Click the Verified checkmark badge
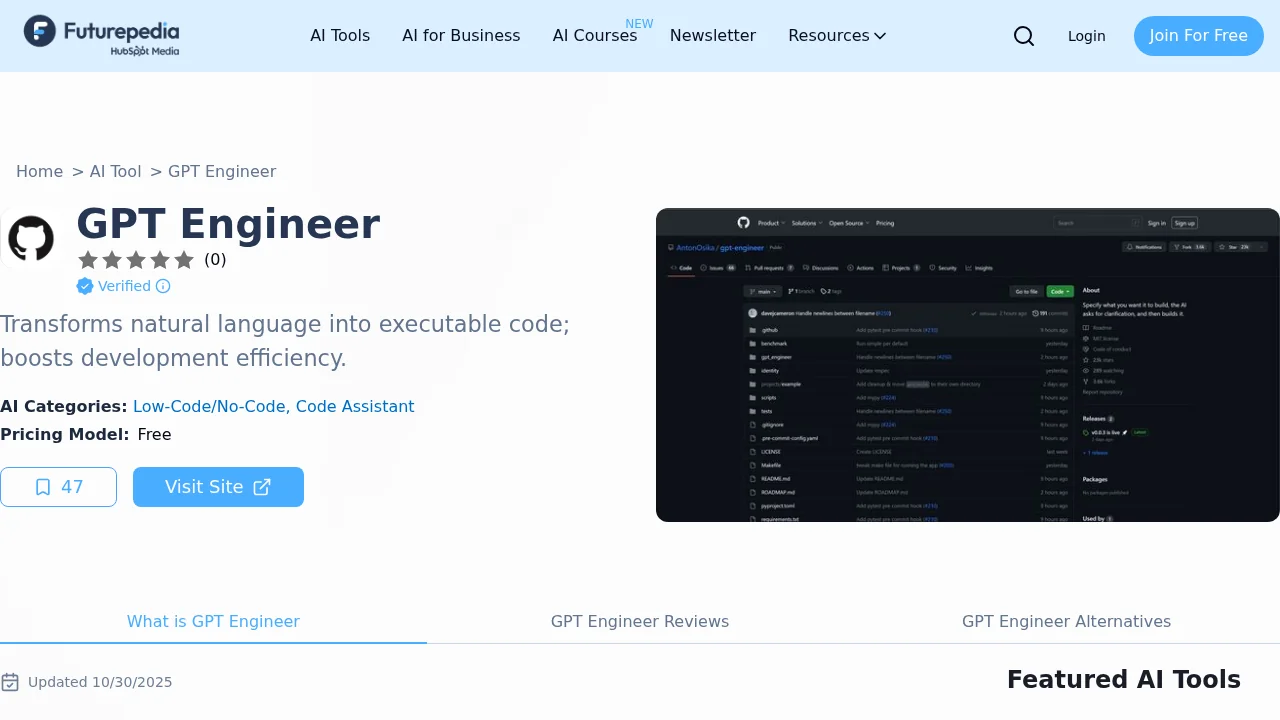This screenshot has height=720, width=1280. [x=85, y=286]
